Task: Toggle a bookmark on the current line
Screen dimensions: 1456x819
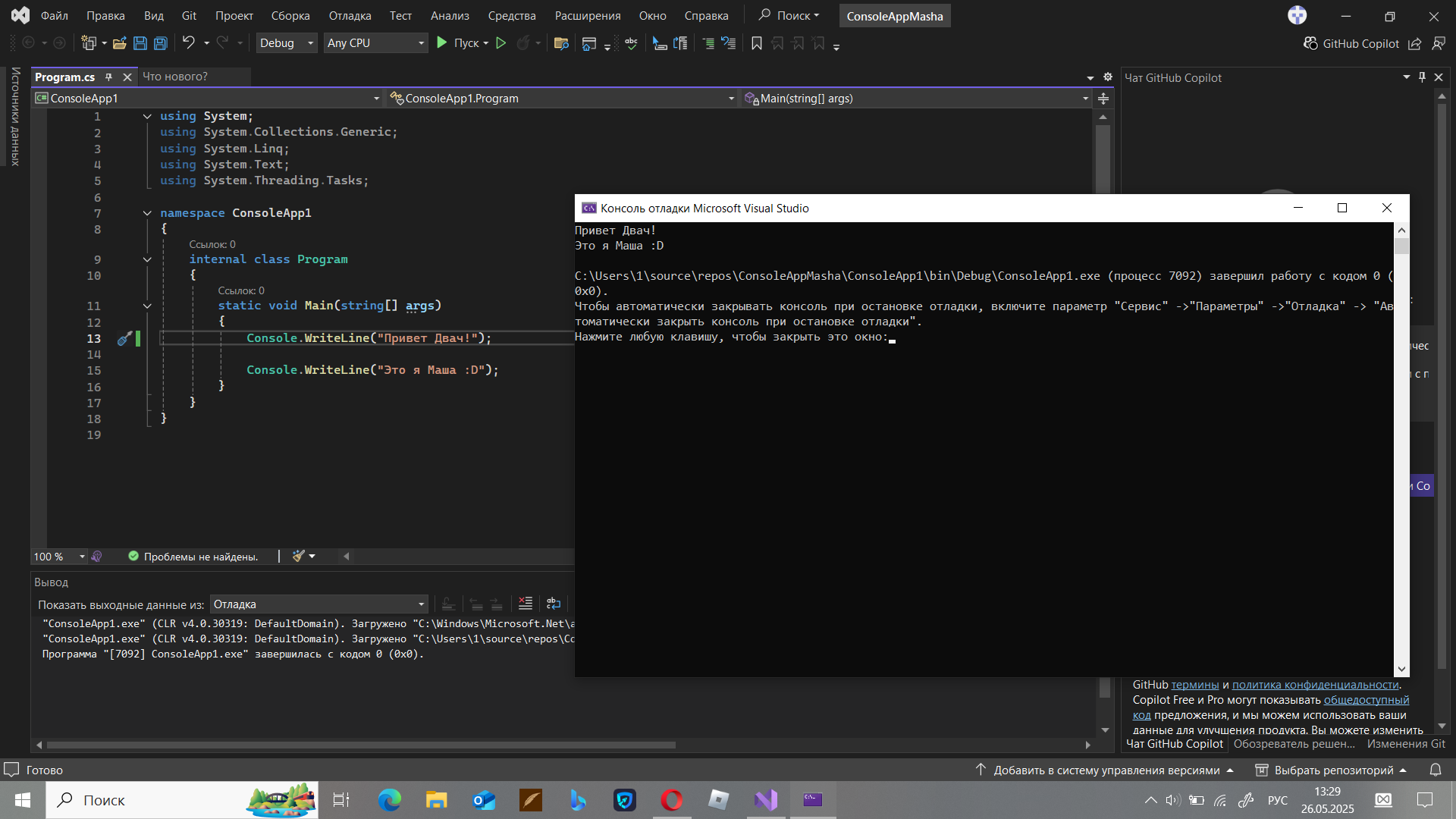Action: (756, 43)
